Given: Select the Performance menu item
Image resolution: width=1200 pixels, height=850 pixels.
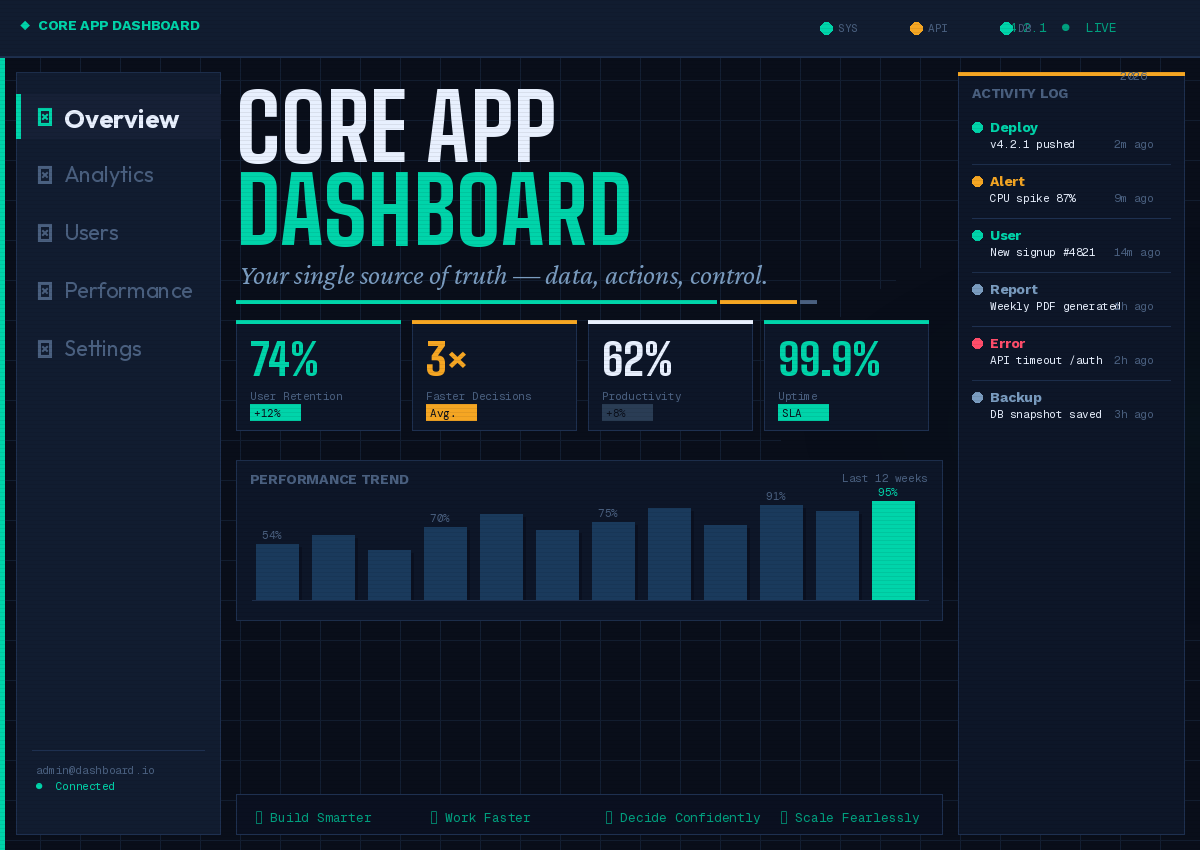Looking at the screenshot, I should click(128, 291).
